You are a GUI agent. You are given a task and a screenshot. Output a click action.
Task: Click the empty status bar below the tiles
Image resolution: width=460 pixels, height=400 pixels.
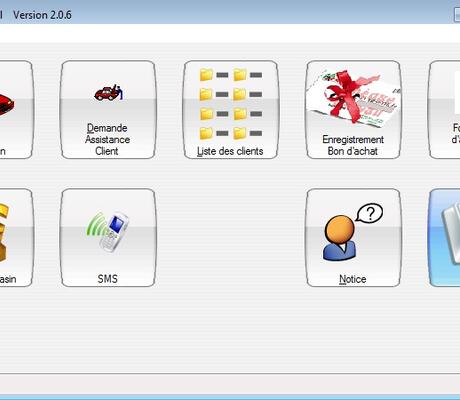click(230, 382)
